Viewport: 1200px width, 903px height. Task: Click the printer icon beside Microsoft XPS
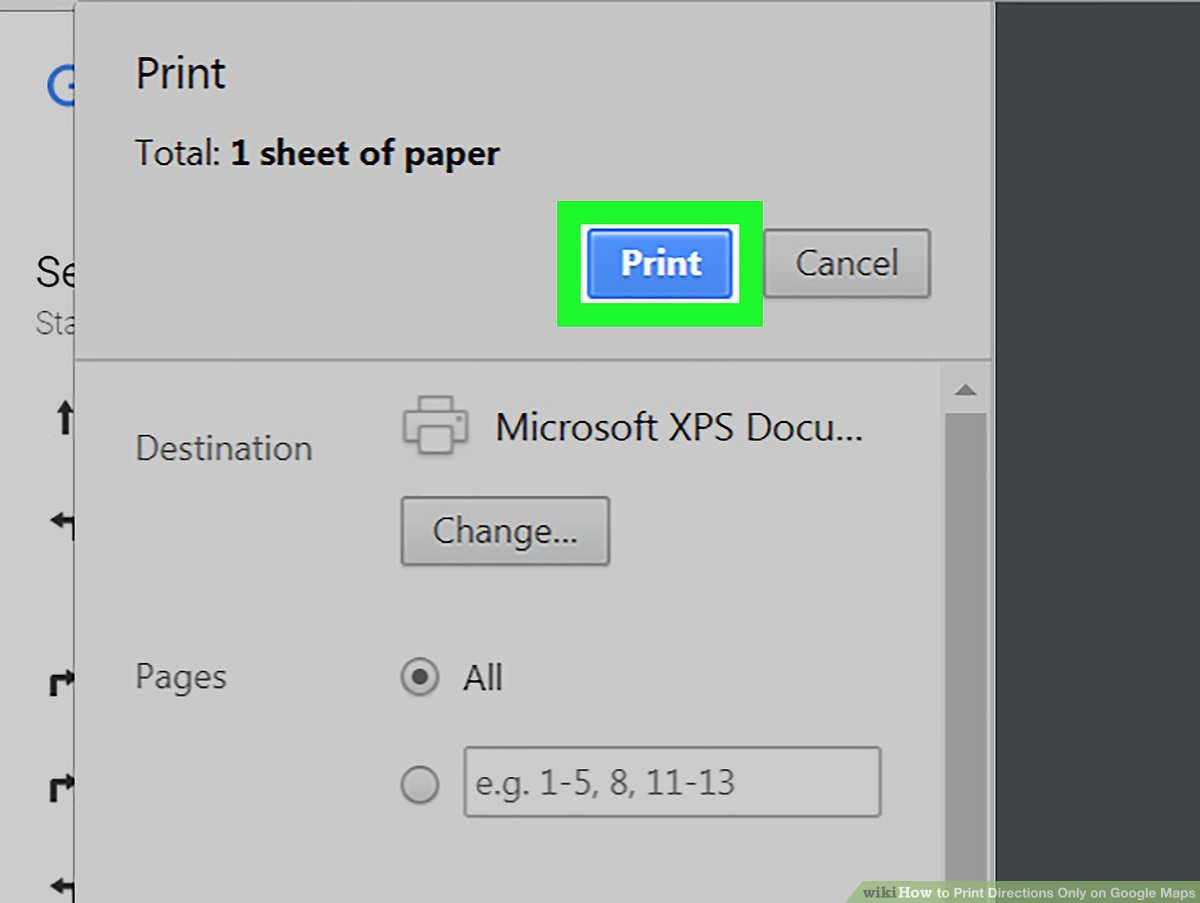pyautogui.click(x=435, y=424)
